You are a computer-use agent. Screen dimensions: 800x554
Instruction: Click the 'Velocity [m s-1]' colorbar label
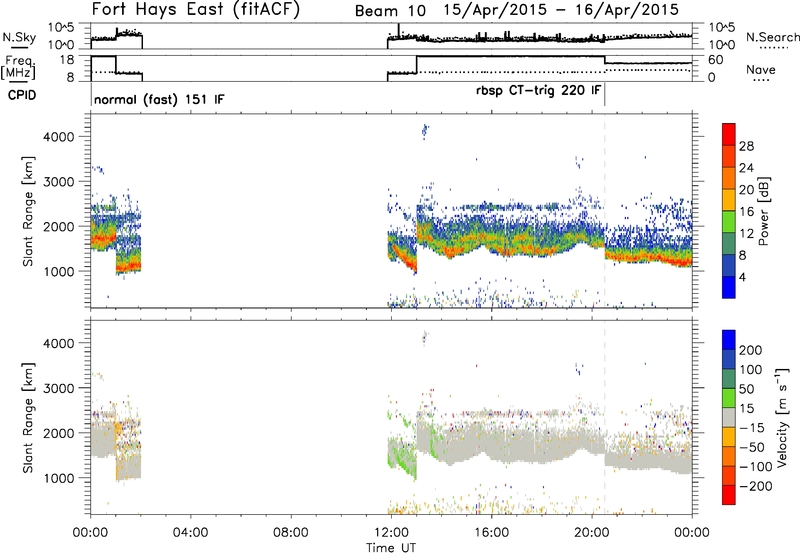tap(782, 418)
